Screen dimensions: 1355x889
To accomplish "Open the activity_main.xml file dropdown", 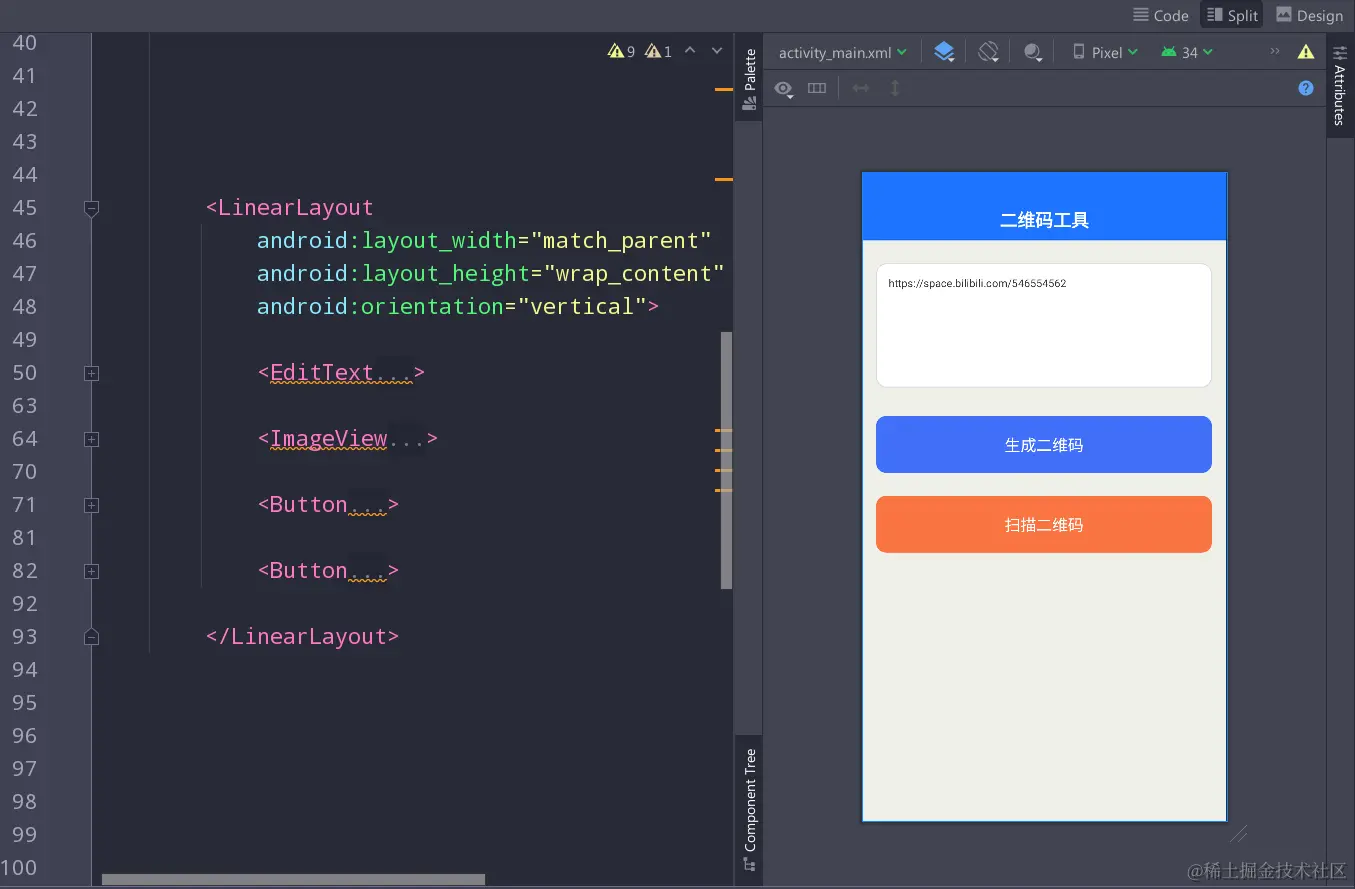I will coord(842,53).
